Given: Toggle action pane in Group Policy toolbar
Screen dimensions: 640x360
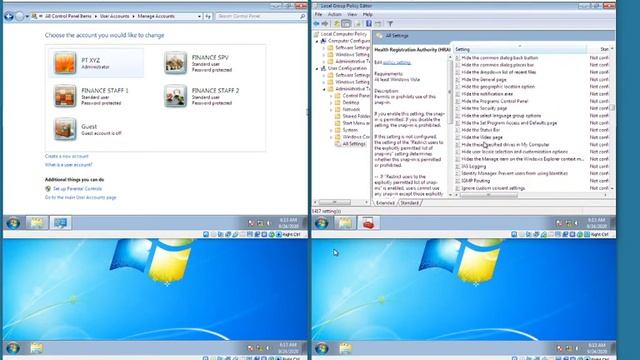Looking at the screenshot, I should pos(378,24).
